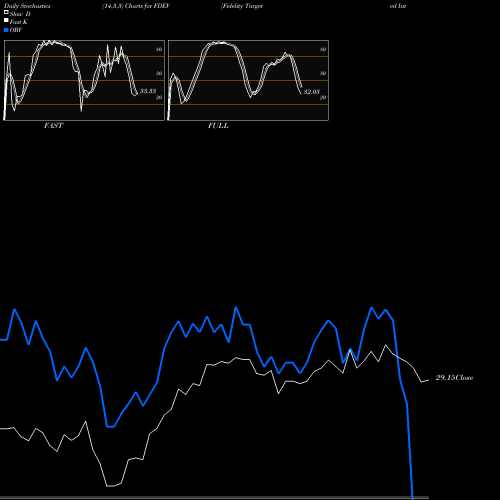Screen dimensions: 500x500
Task: Click the 80 axis label in FULL chart
Action: (x=323, y=49)
